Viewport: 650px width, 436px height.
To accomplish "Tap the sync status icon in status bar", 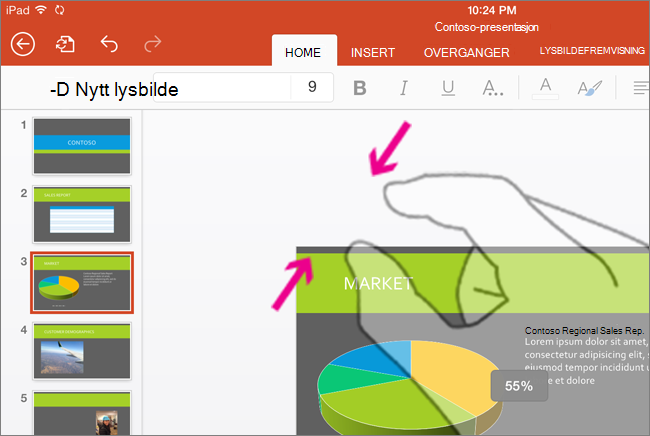I will click(60, 10).
